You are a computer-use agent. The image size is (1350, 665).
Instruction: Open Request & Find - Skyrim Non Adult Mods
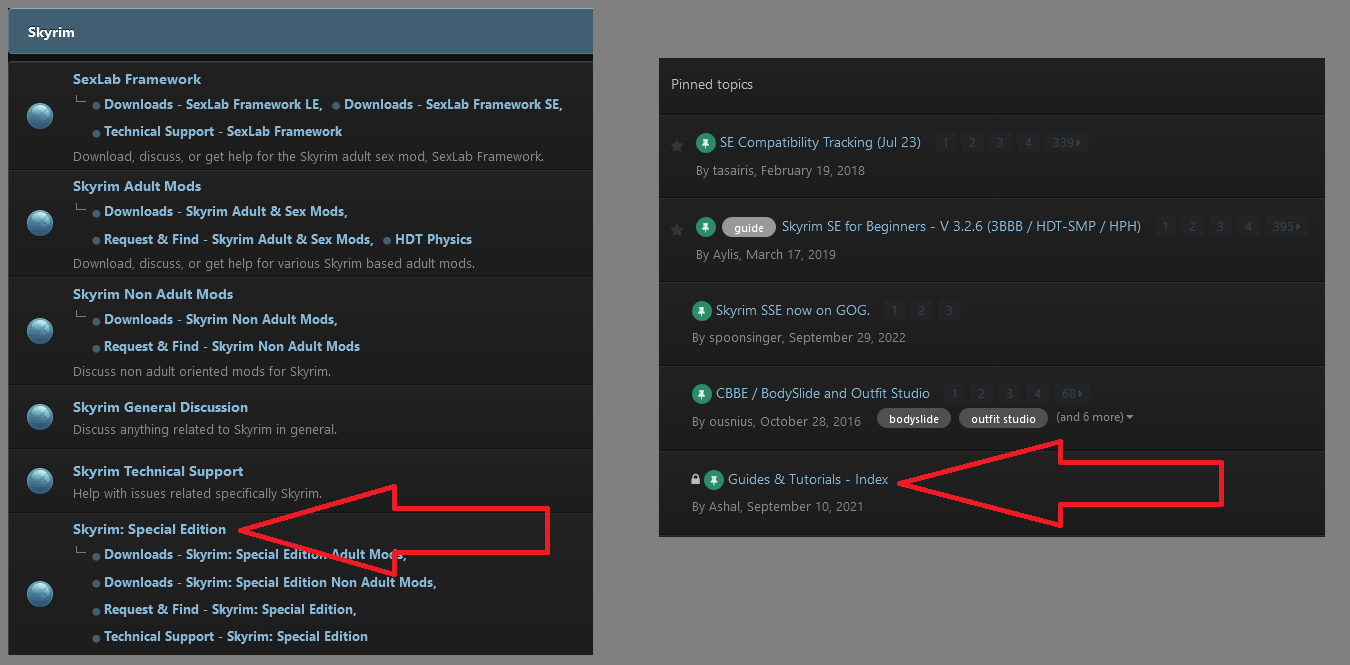pos(232,346)
